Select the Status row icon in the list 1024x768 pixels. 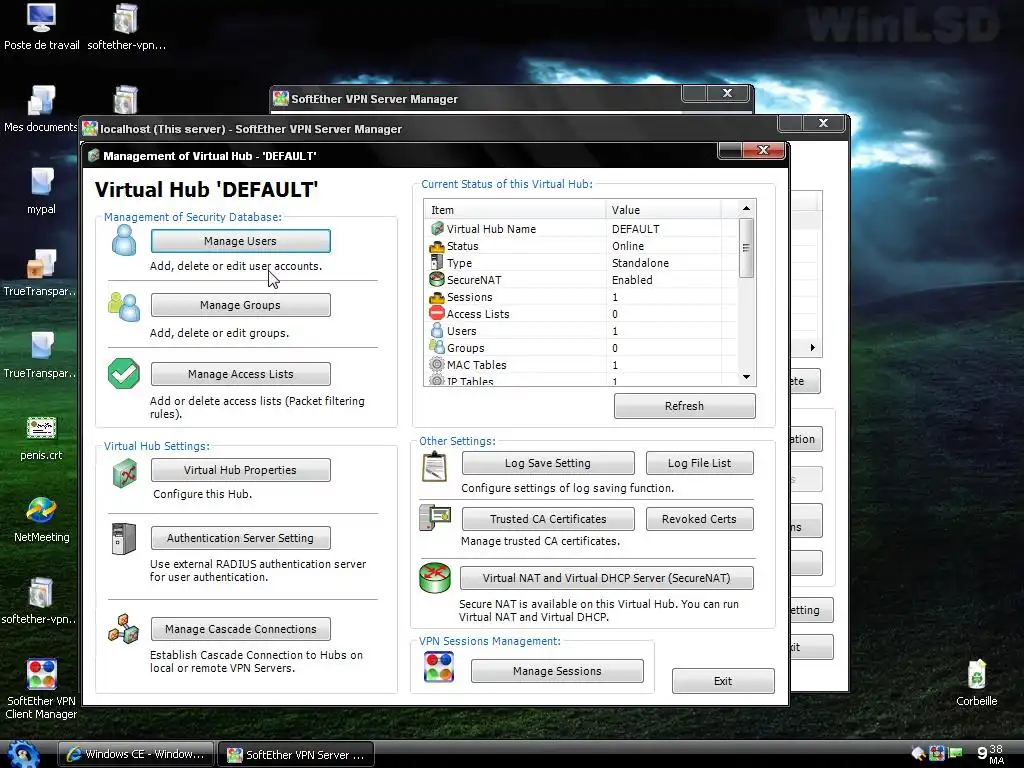click(437, 246)
